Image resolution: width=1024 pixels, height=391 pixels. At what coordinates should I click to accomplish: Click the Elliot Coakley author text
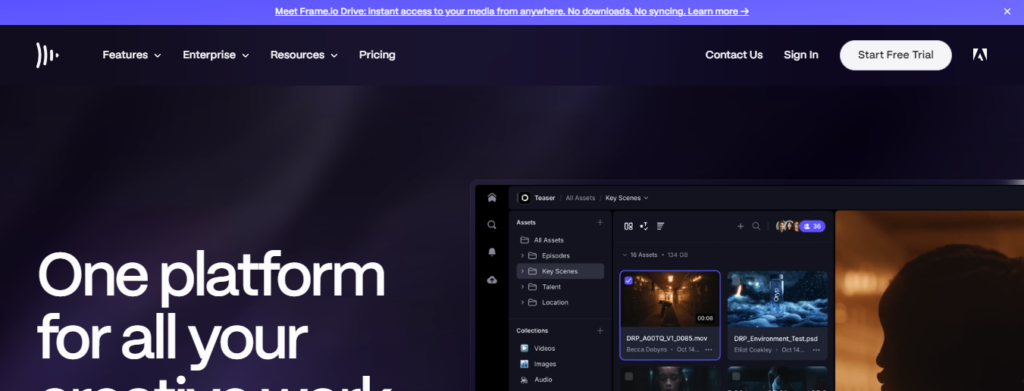click(x=753, y=350)
